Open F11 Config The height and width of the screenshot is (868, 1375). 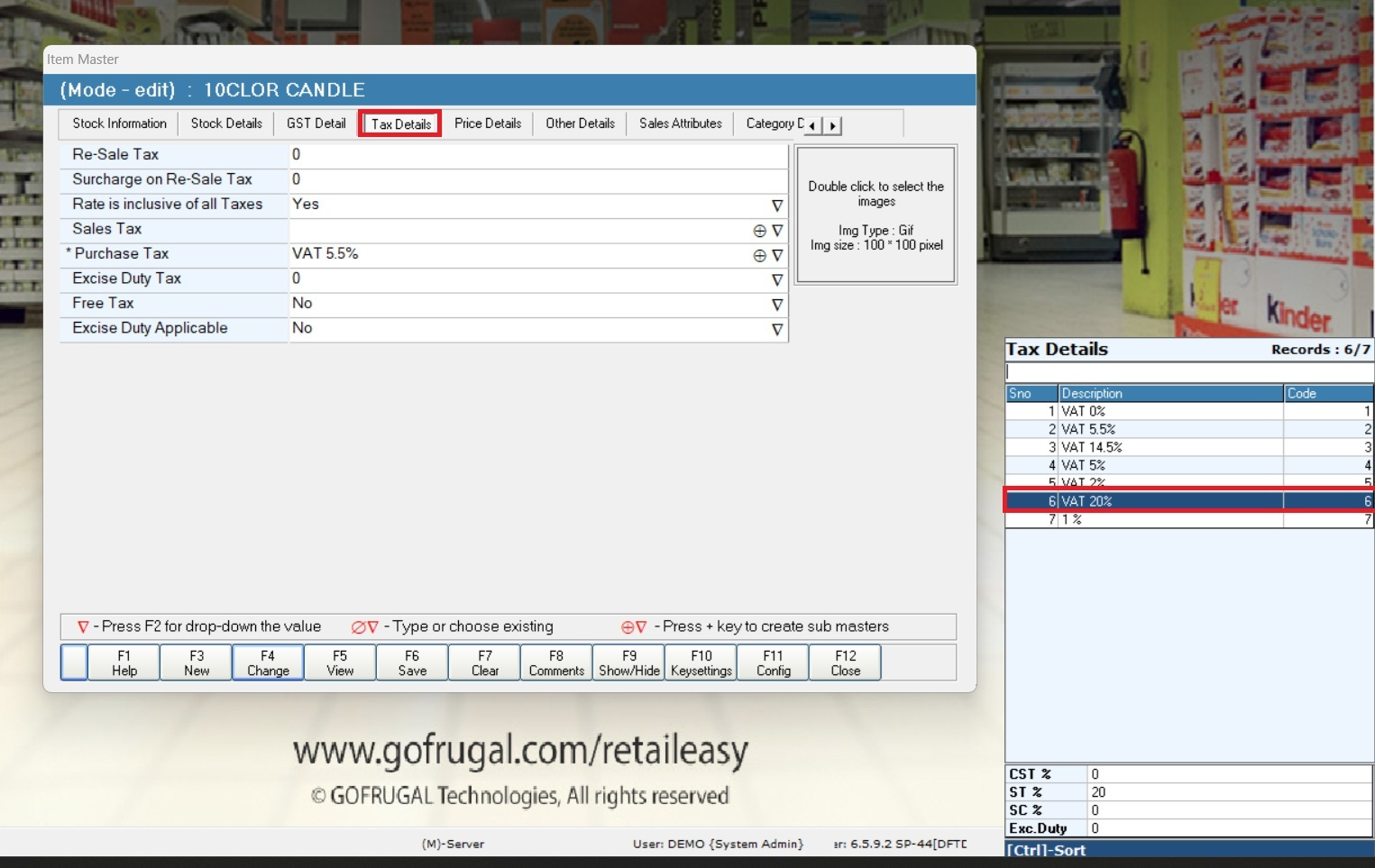point(774,662)
